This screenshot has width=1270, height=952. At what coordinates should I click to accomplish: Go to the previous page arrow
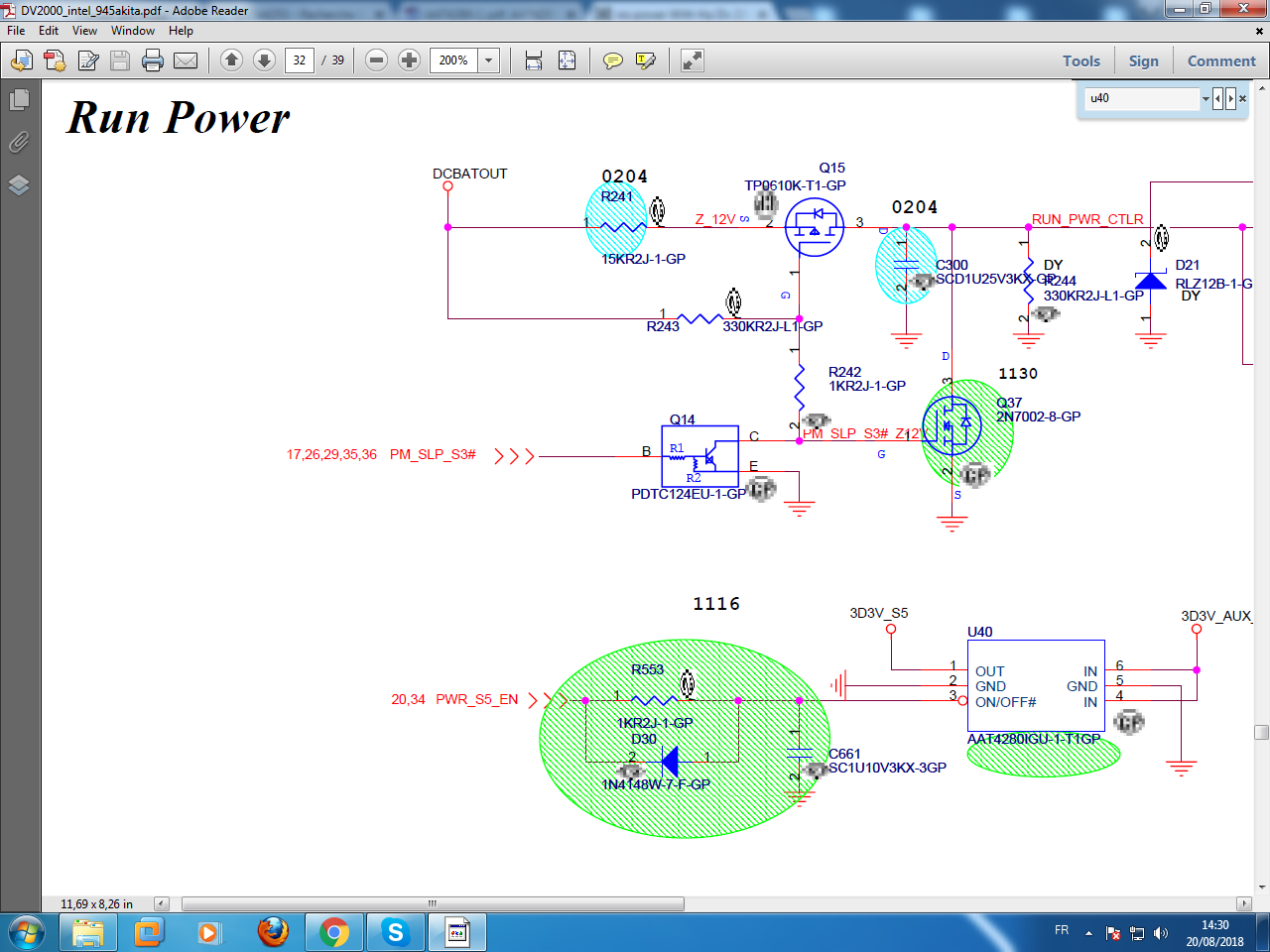[231, 60]
